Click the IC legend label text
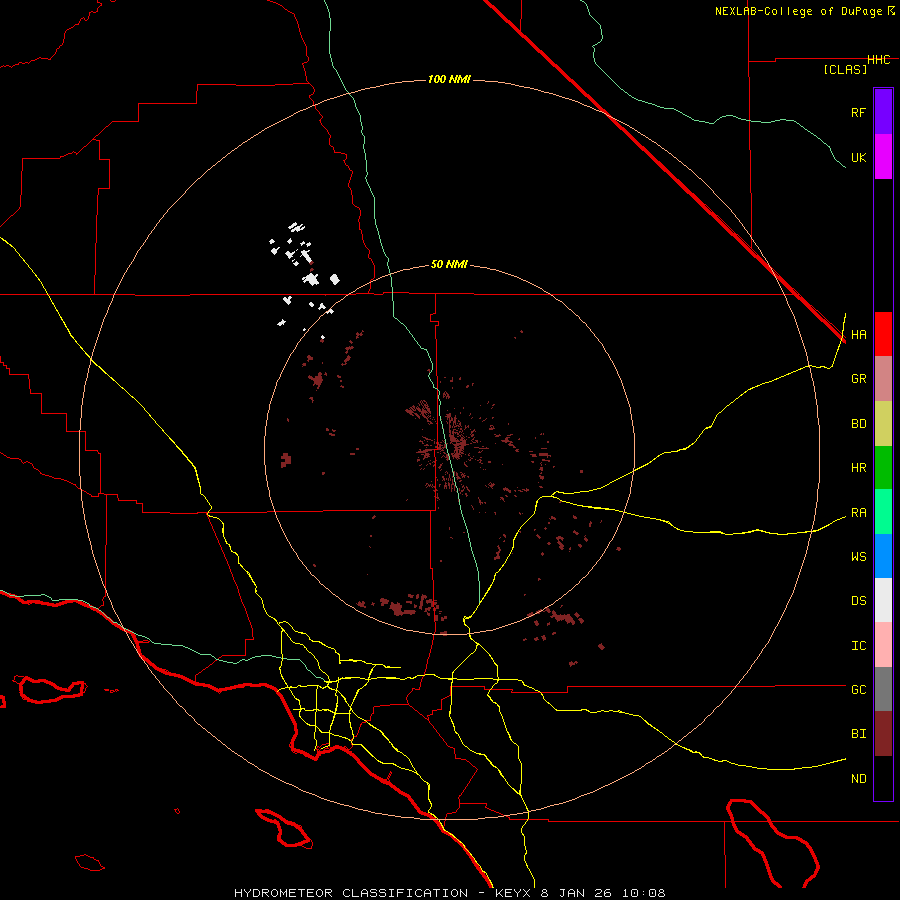The height and width of the screenshot is (900, 900). (x=858, y=645)
